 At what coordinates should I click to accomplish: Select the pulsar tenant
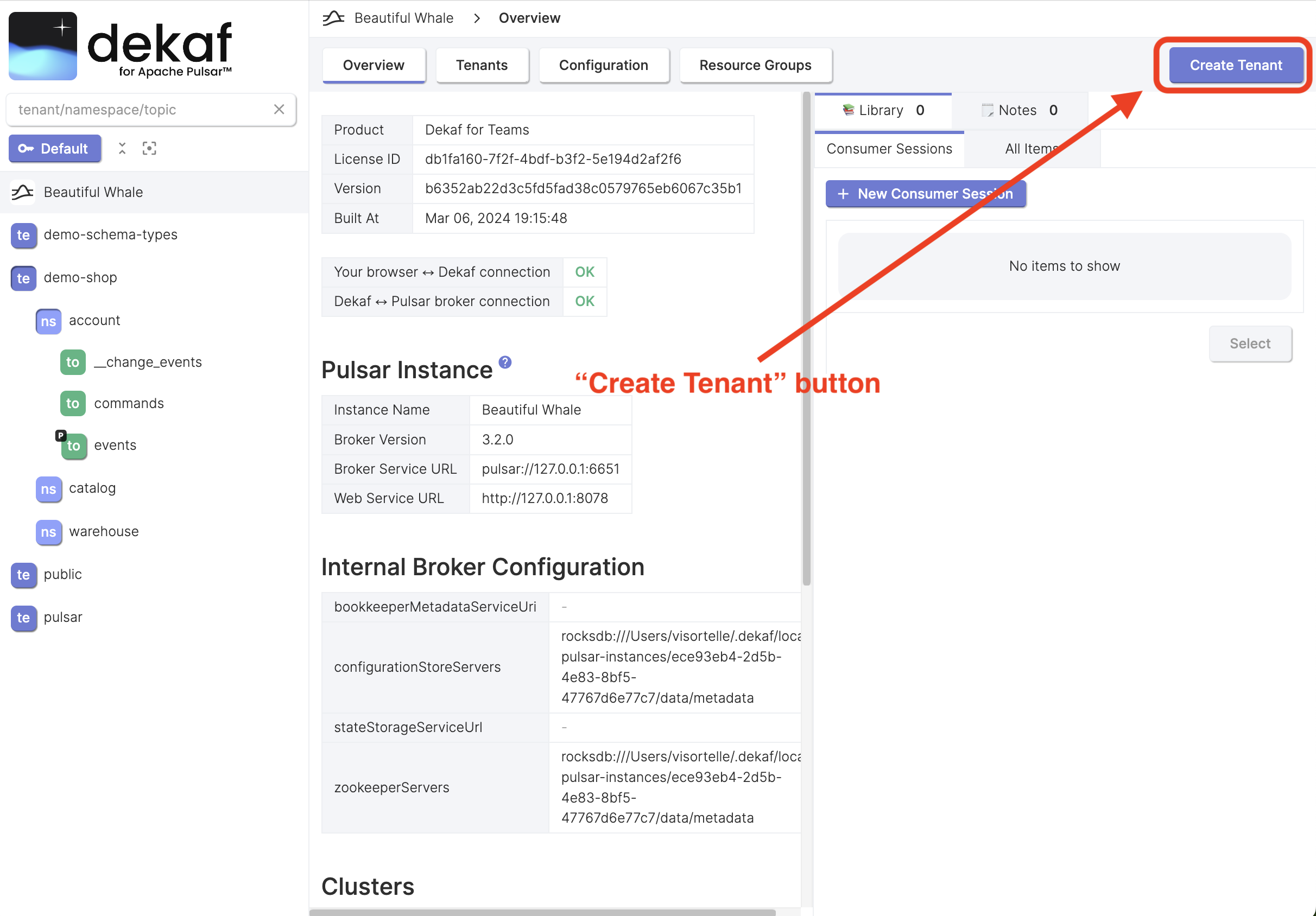(62, 618)
